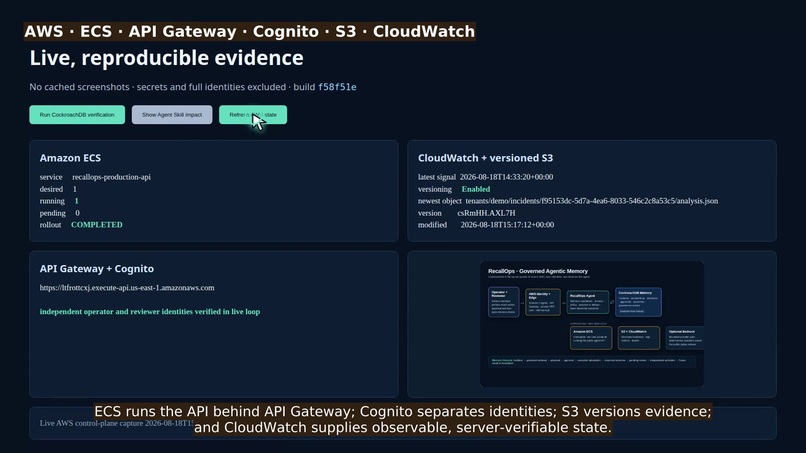Screen dimensions: 806x453
Task: Click Amazon ECS 'pending' label
Action: tap(52, 213)
